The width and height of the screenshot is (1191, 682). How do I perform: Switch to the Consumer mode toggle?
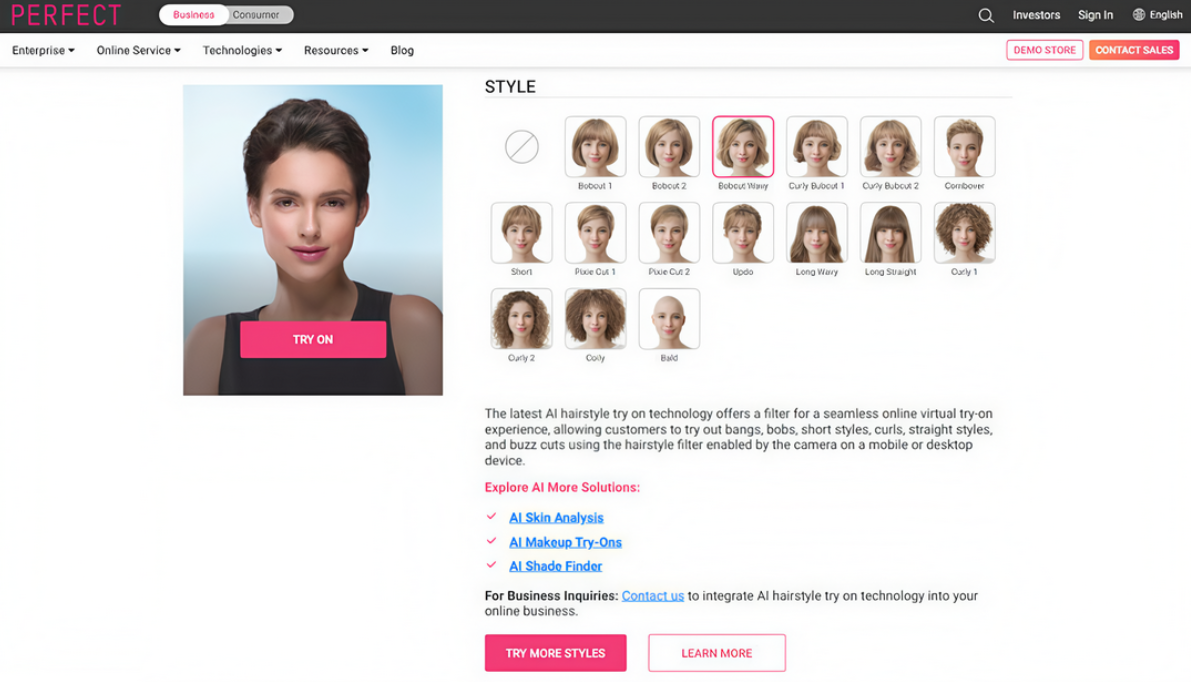coord(256,14)
